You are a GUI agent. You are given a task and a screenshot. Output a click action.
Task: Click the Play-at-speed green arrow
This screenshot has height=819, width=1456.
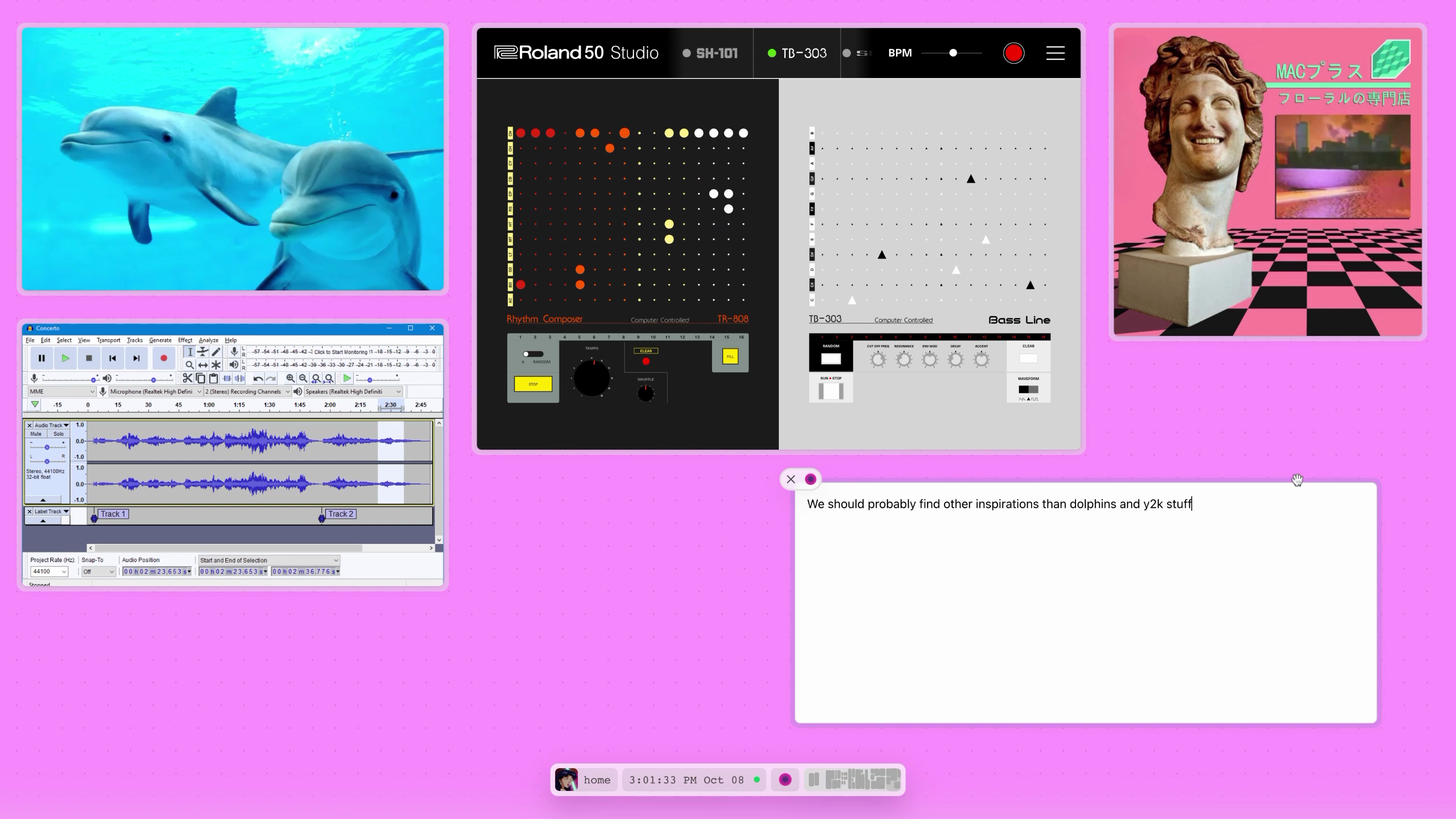tap(347, 379)
